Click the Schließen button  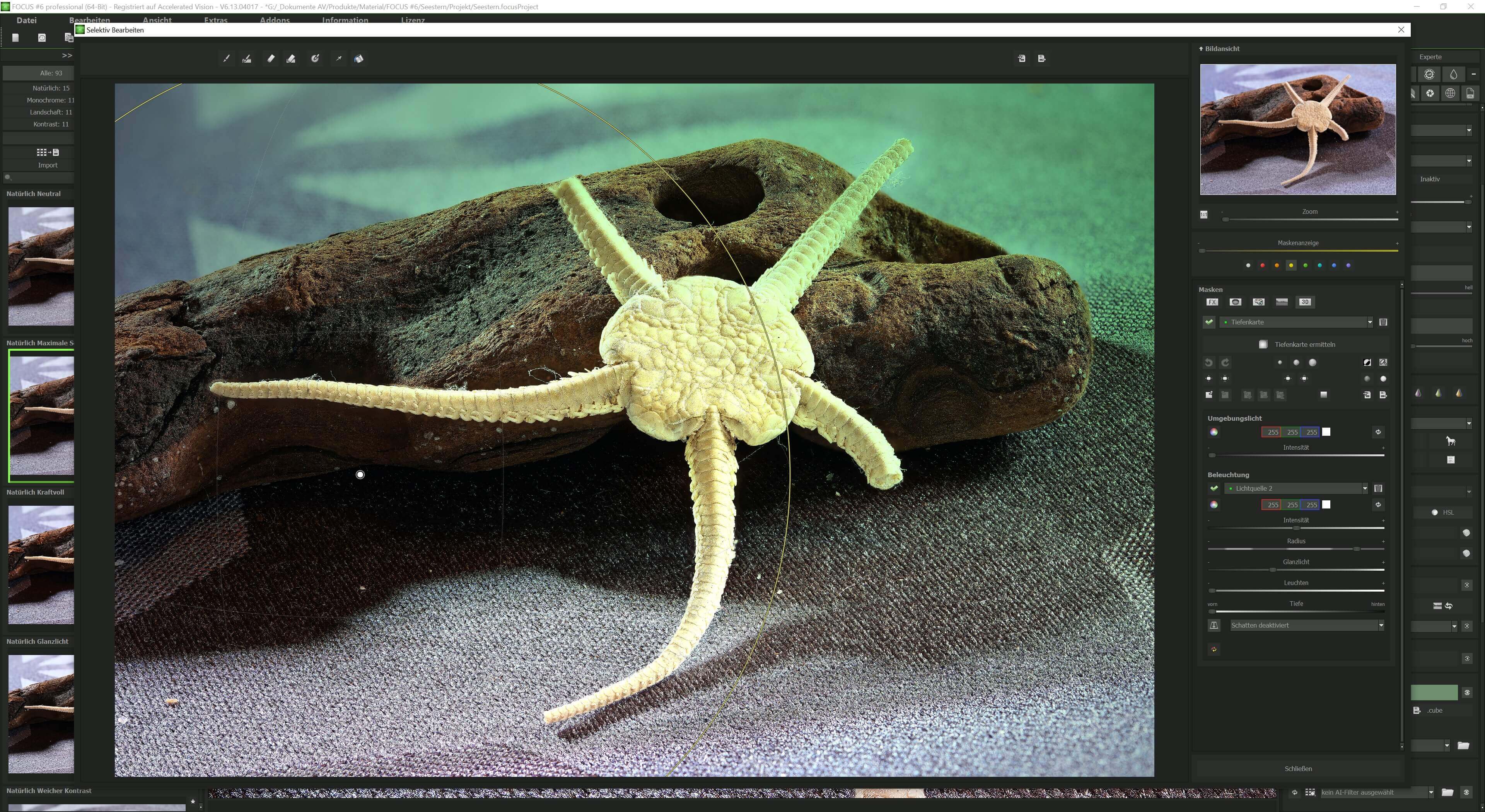pyautogui.click(x=1298, y=768)
